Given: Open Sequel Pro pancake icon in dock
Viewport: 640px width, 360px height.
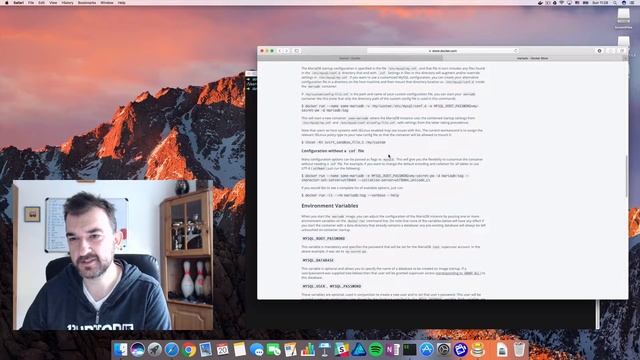Looking at the screenshot, I should pyautogui.click(x=478, y=350).
